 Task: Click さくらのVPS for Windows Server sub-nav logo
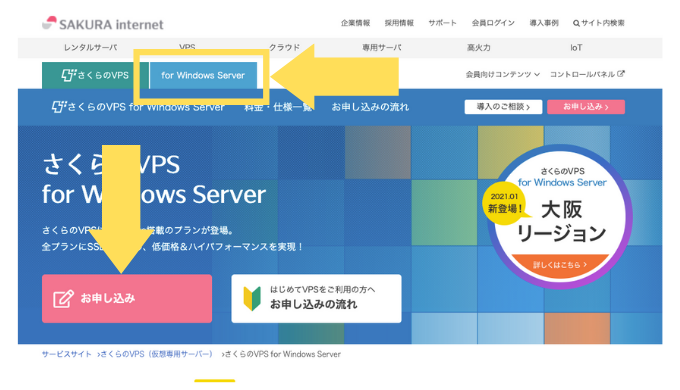(x=138, y=107)
